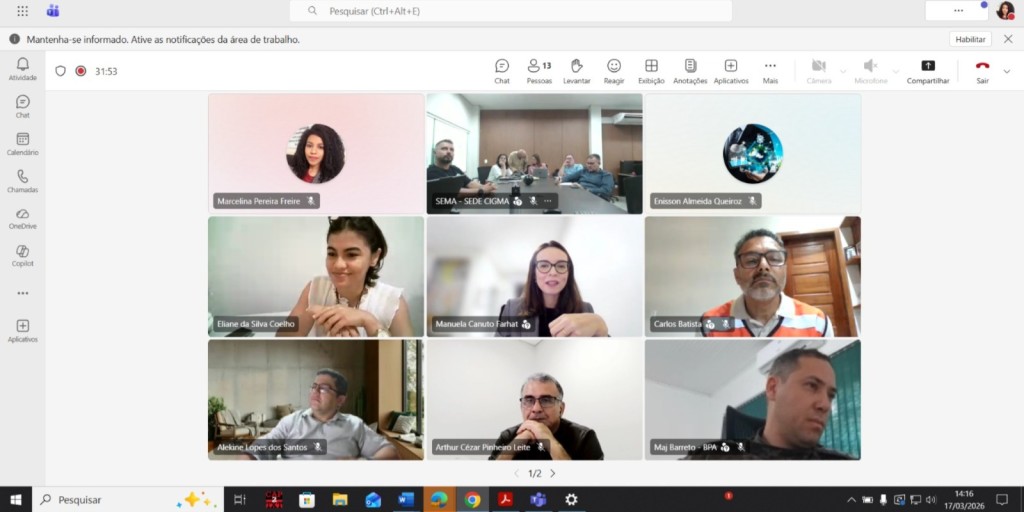Open Anotações meeting notes

coord(690,71)
